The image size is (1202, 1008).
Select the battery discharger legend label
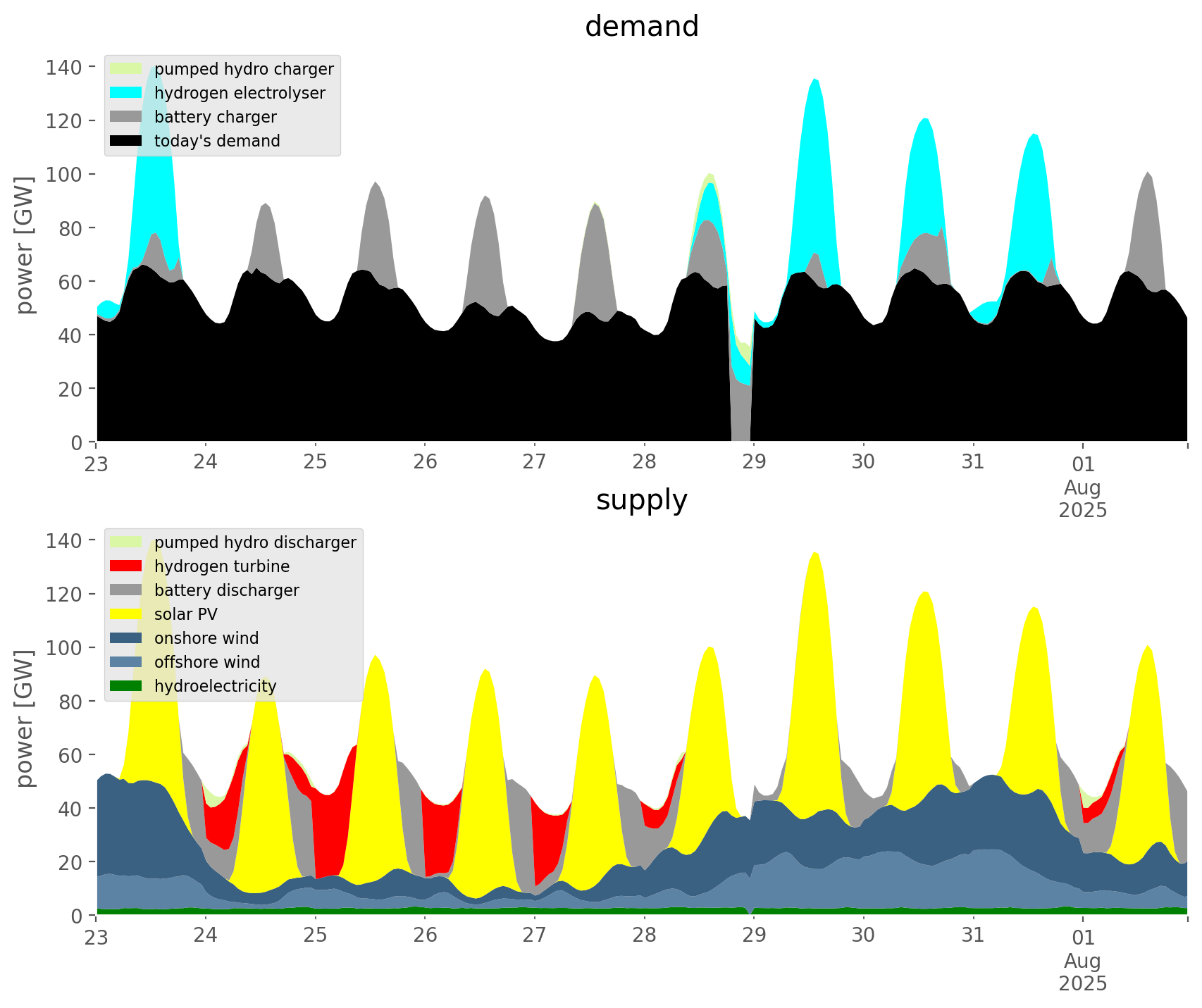pyautogui.click(x=226, y=590)
